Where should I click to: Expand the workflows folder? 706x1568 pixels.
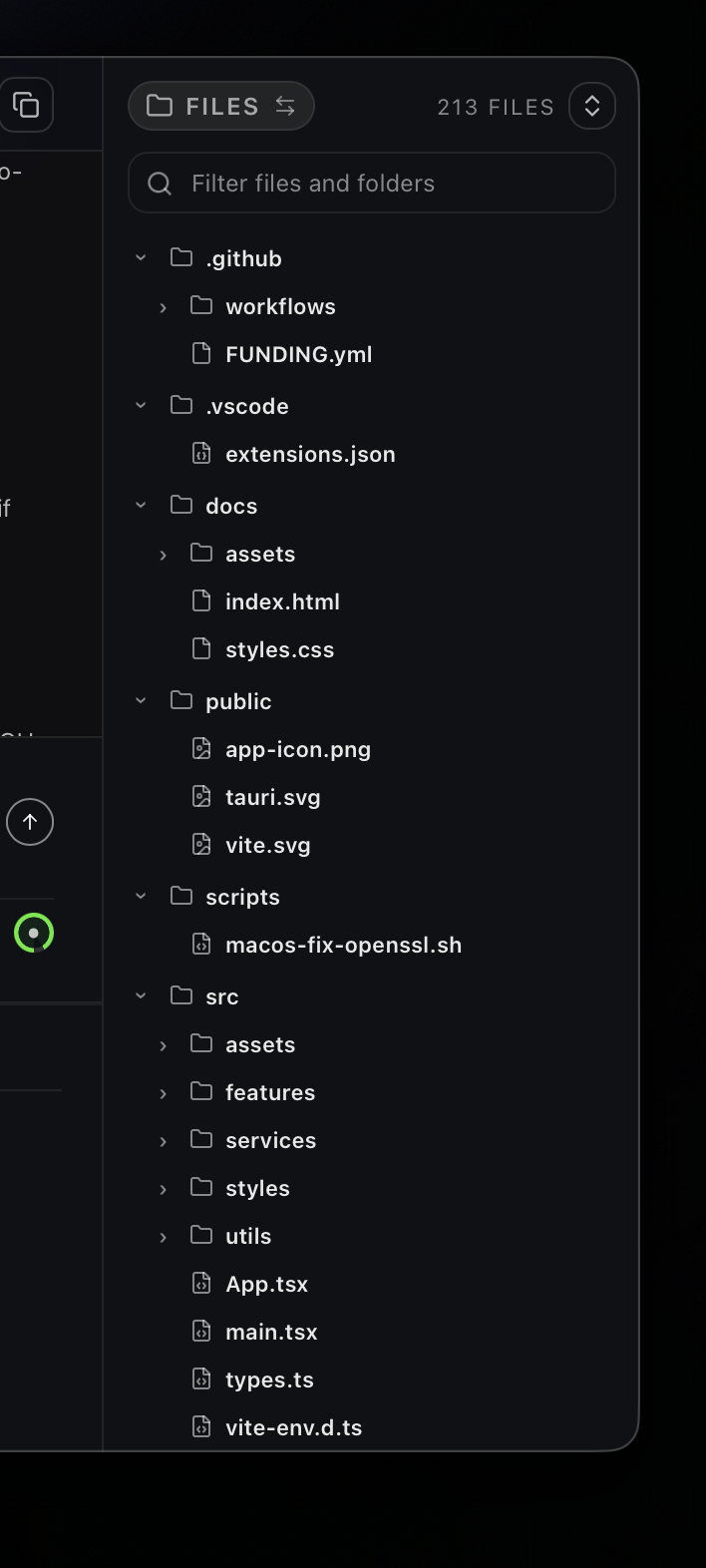click(163, 306)
